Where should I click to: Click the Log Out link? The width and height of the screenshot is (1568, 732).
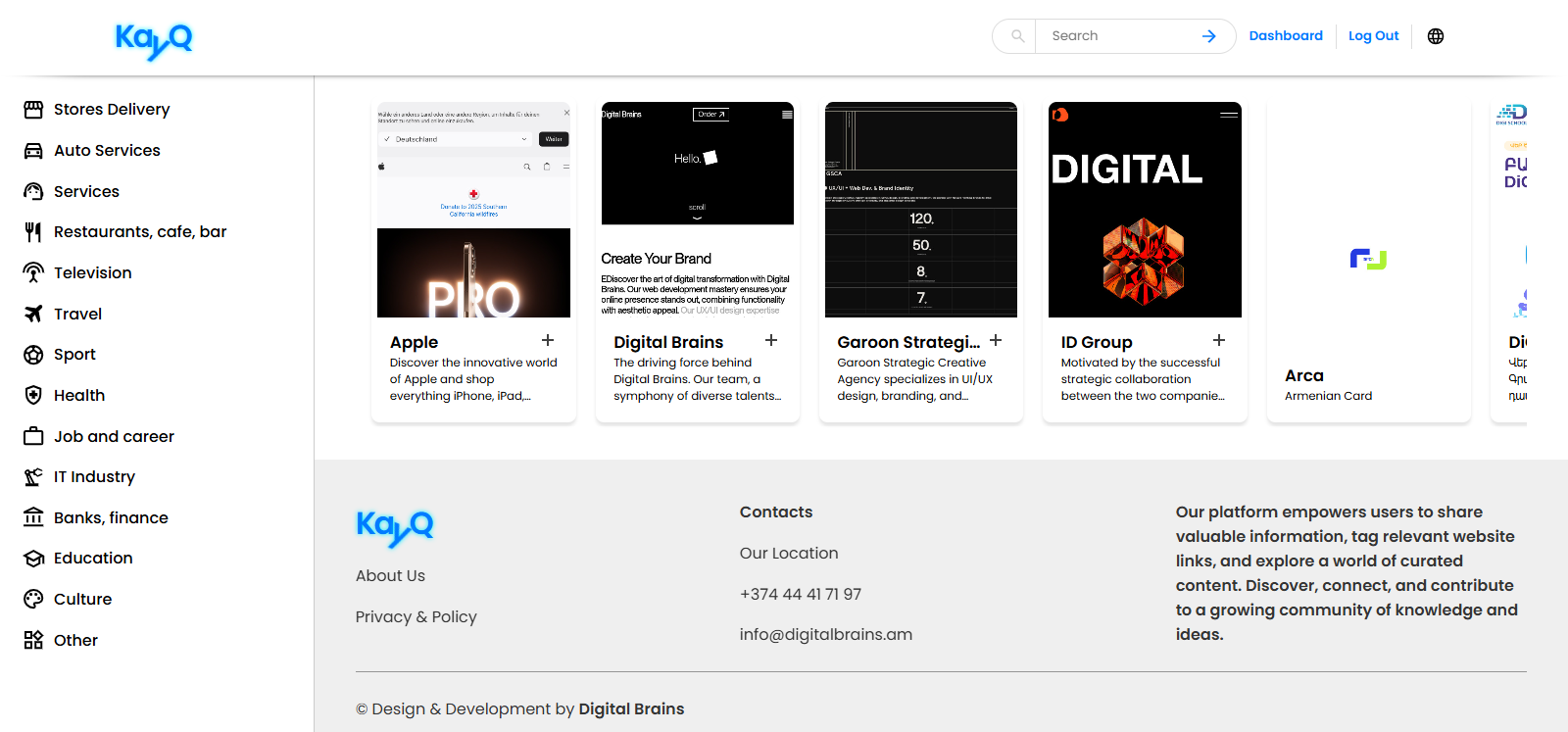[1373, 36]
